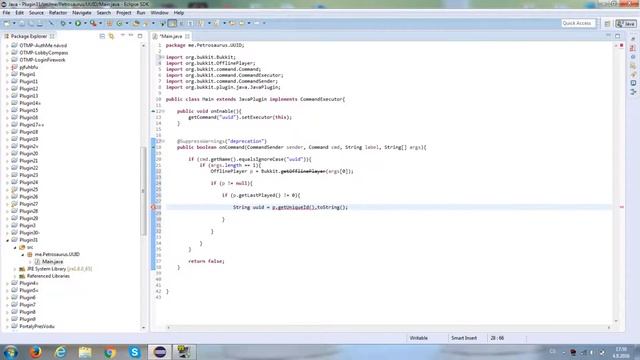
Task: Open the Project menu
Action: (124, 13)
